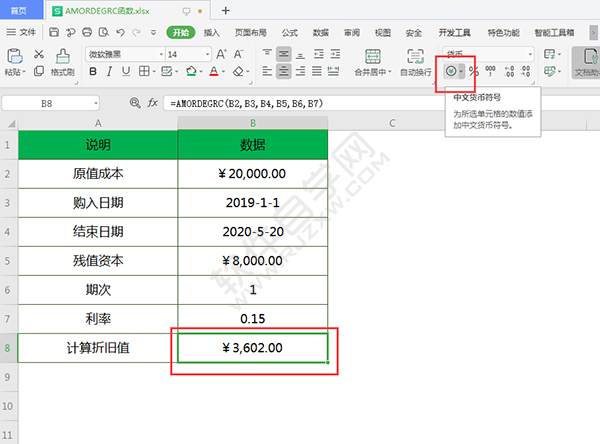Apply justify alignment
600x444 pixels.
(x=317, y=71)
